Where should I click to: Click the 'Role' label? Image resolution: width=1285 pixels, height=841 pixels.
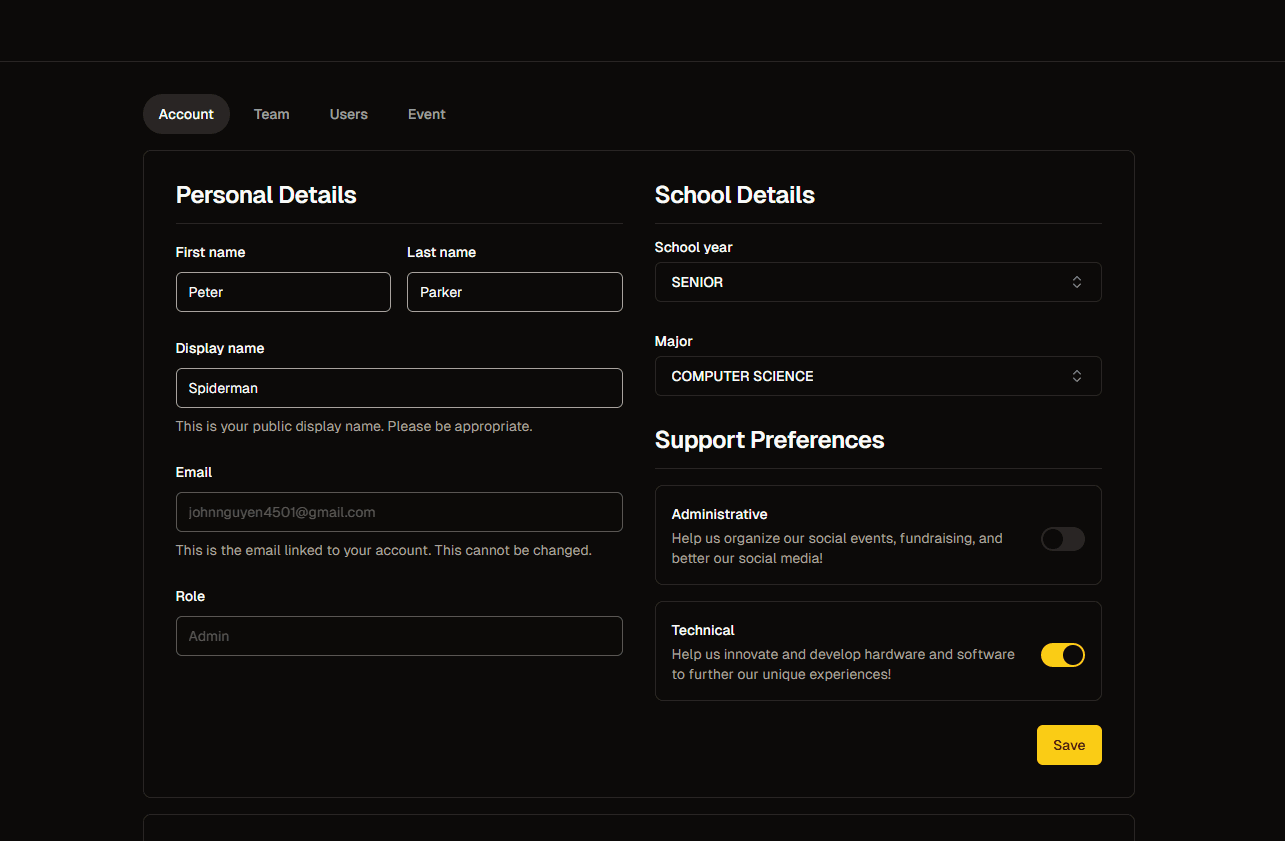tap(190, 596)
